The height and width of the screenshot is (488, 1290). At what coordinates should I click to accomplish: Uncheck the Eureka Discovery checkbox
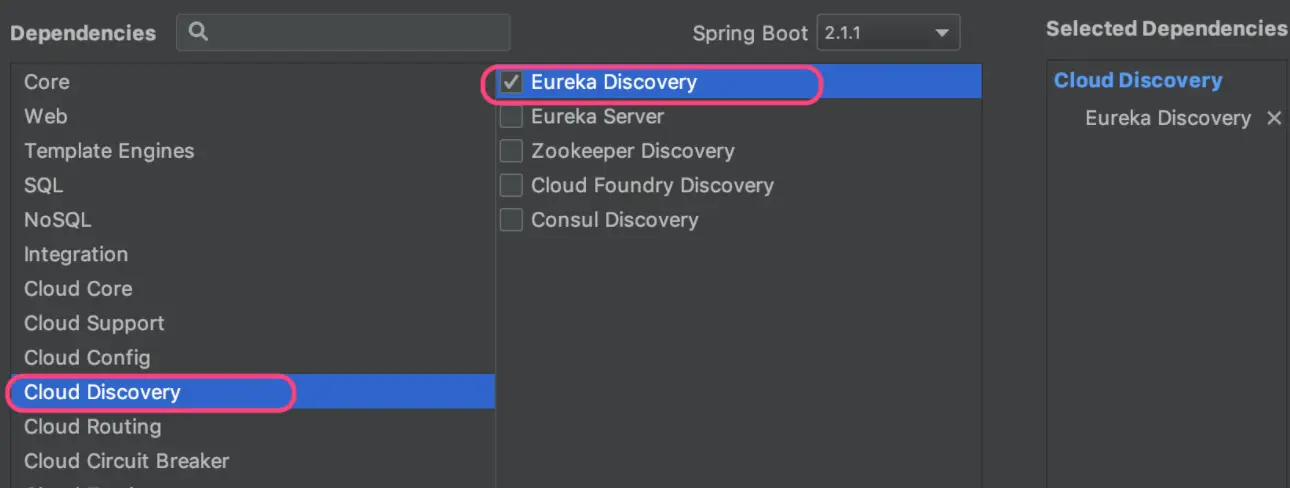511,82
